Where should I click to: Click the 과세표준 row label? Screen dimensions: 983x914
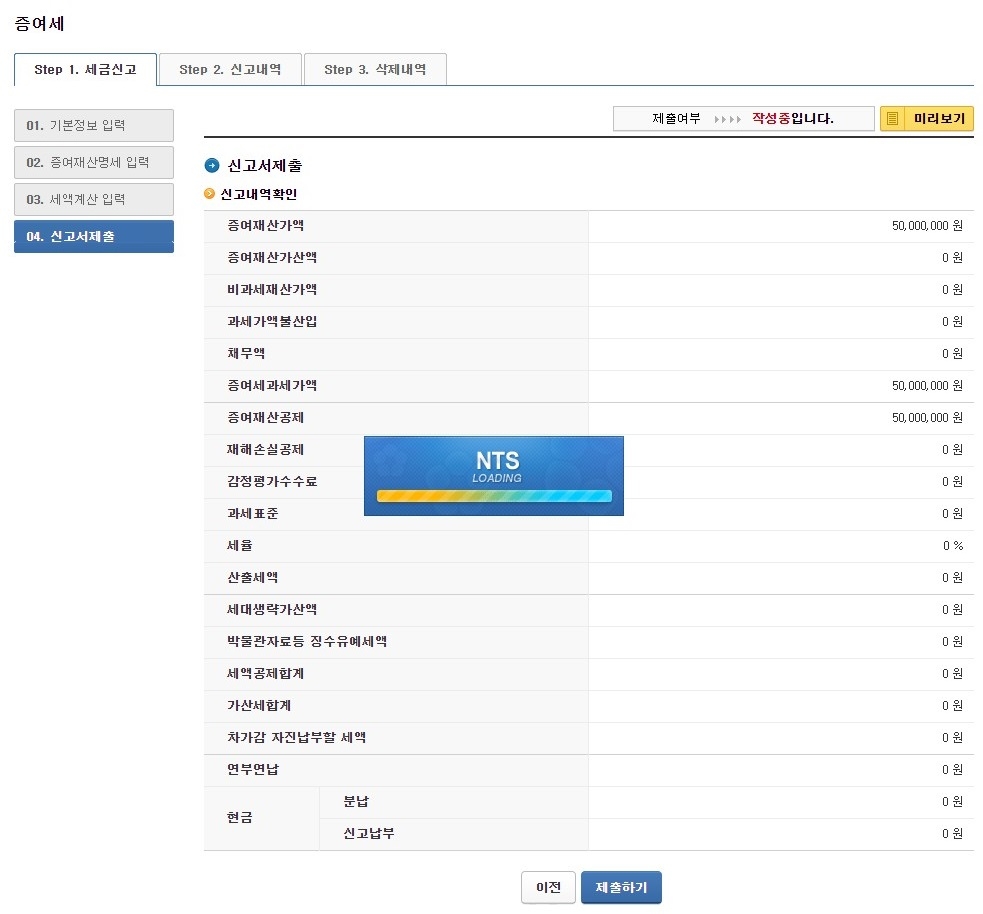pos(252,513)
